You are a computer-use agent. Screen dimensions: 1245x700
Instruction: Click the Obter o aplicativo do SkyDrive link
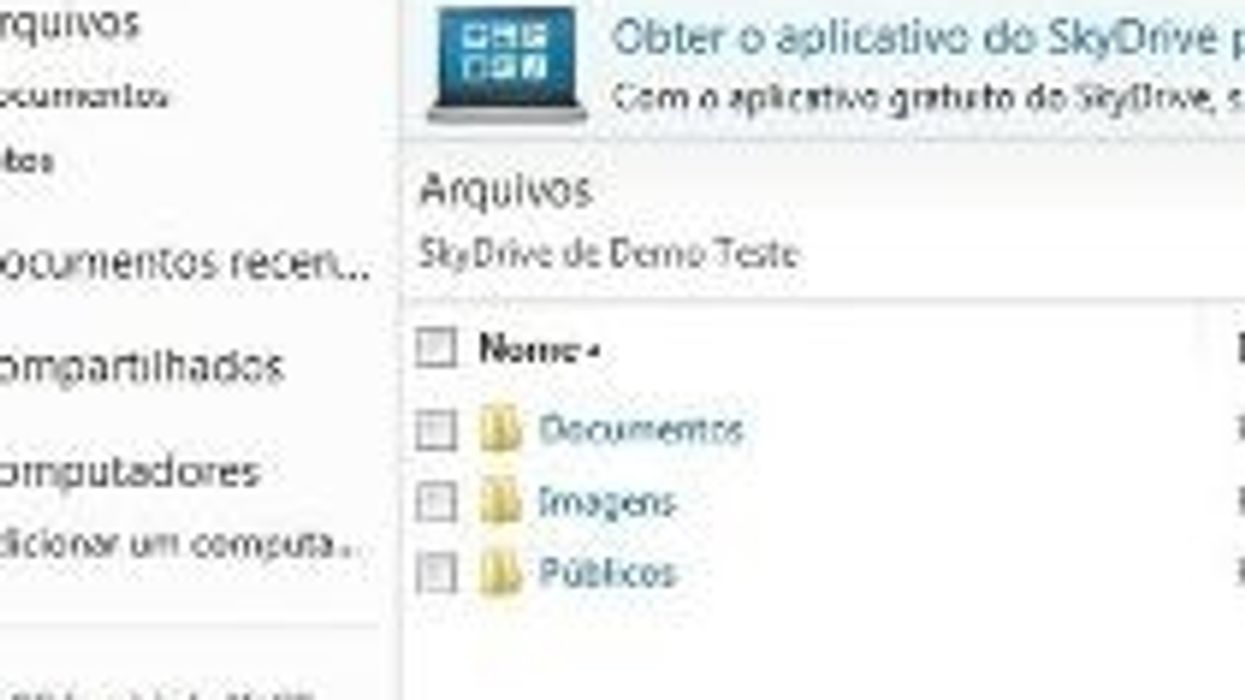coord(920,38)
